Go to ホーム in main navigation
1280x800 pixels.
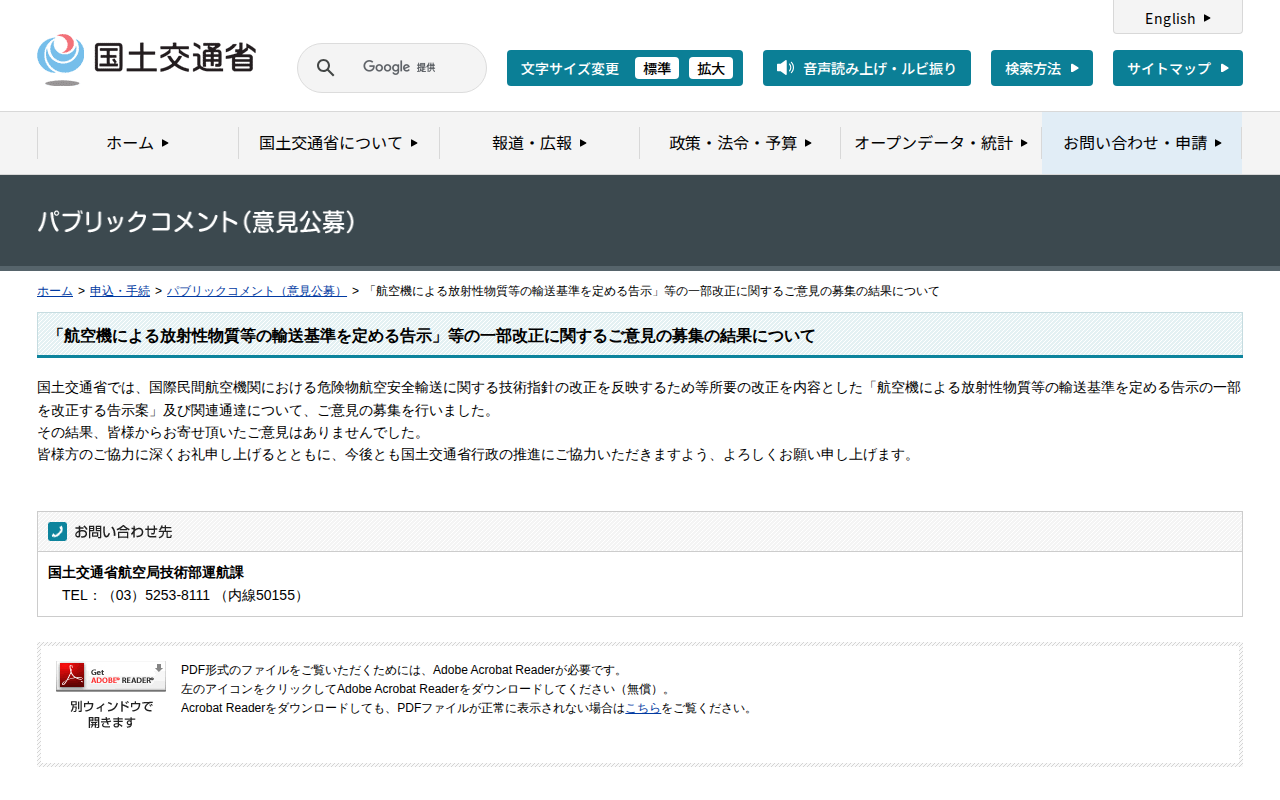pyautogui.click(x=137, y=143)
